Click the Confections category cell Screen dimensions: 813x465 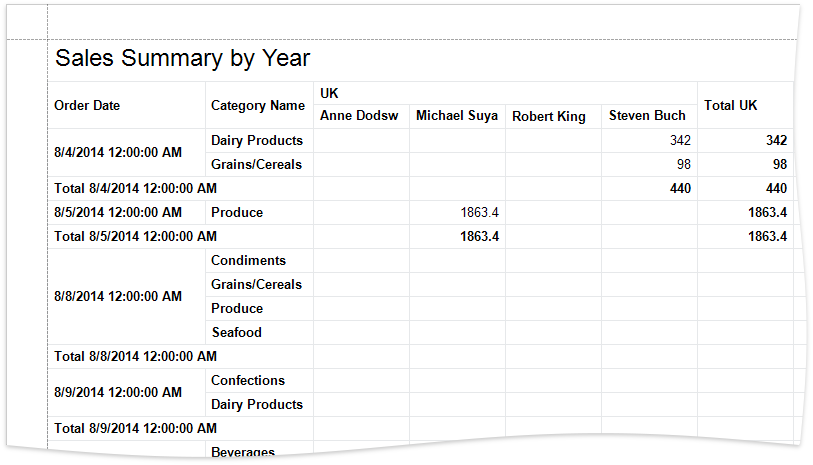tap(248, 380)
